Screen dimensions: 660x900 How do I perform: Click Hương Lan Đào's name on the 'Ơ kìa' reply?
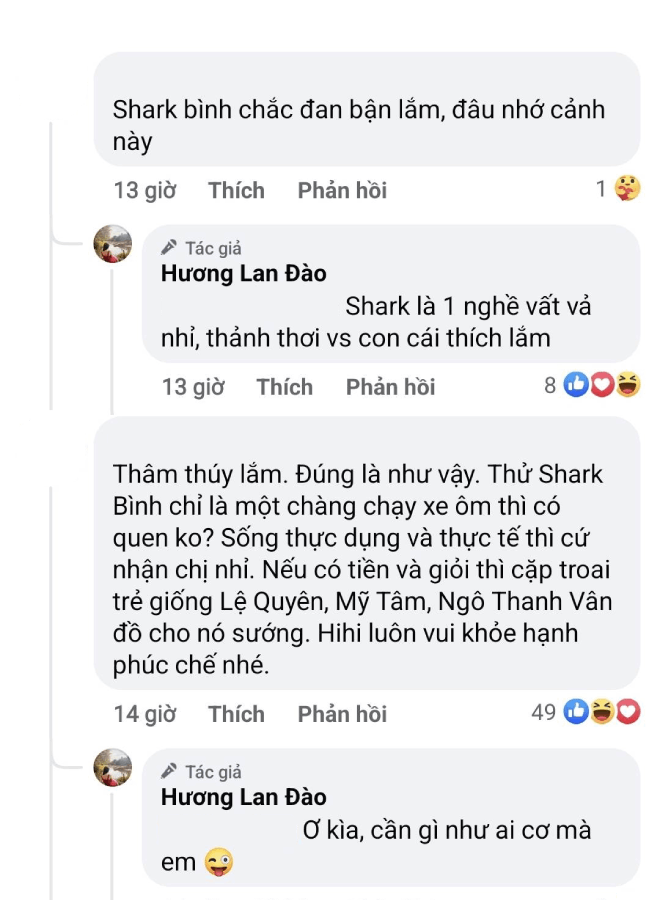pyautogui.click(x=243, y=797)
